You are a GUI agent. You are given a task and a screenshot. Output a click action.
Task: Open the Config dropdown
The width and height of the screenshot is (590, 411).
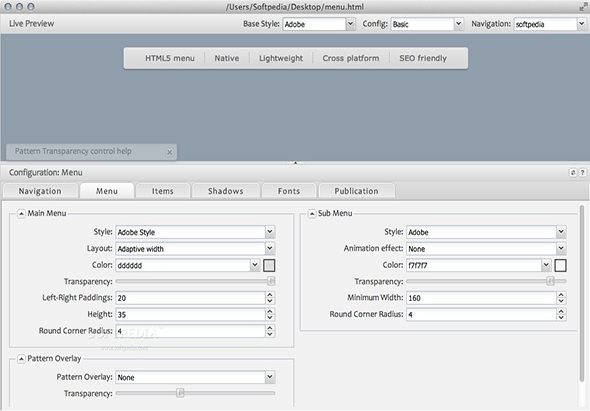[x=458, y=24]
